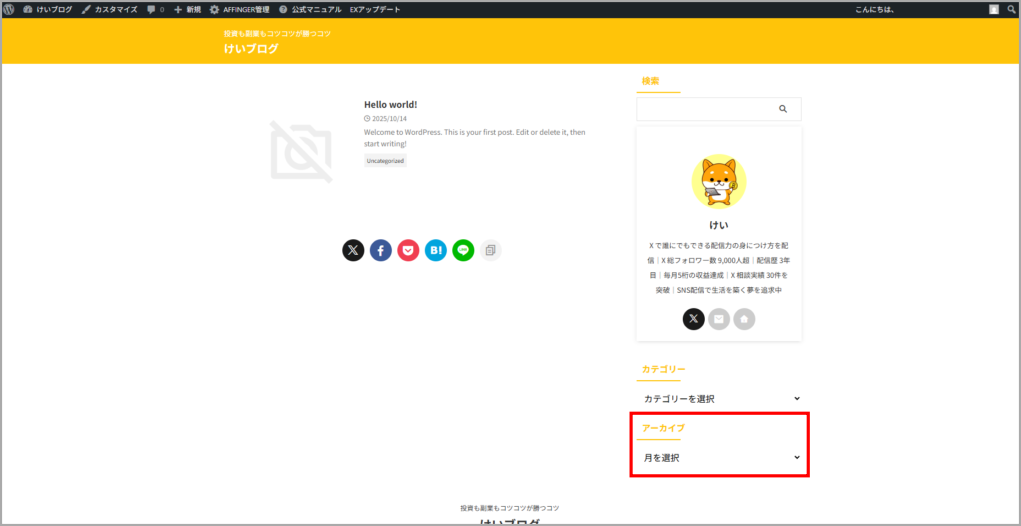Bookmark the post with Hatena
Image resolution: width=1021 pixels, height=526 pixels.
tap(435, 250)
